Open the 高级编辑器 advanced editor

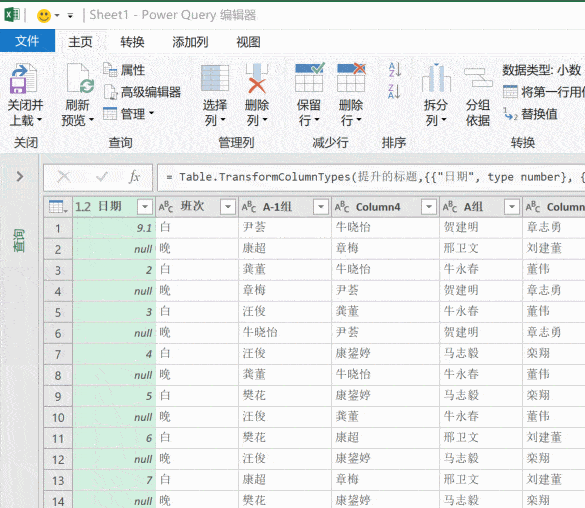click(x=142, y=92)
